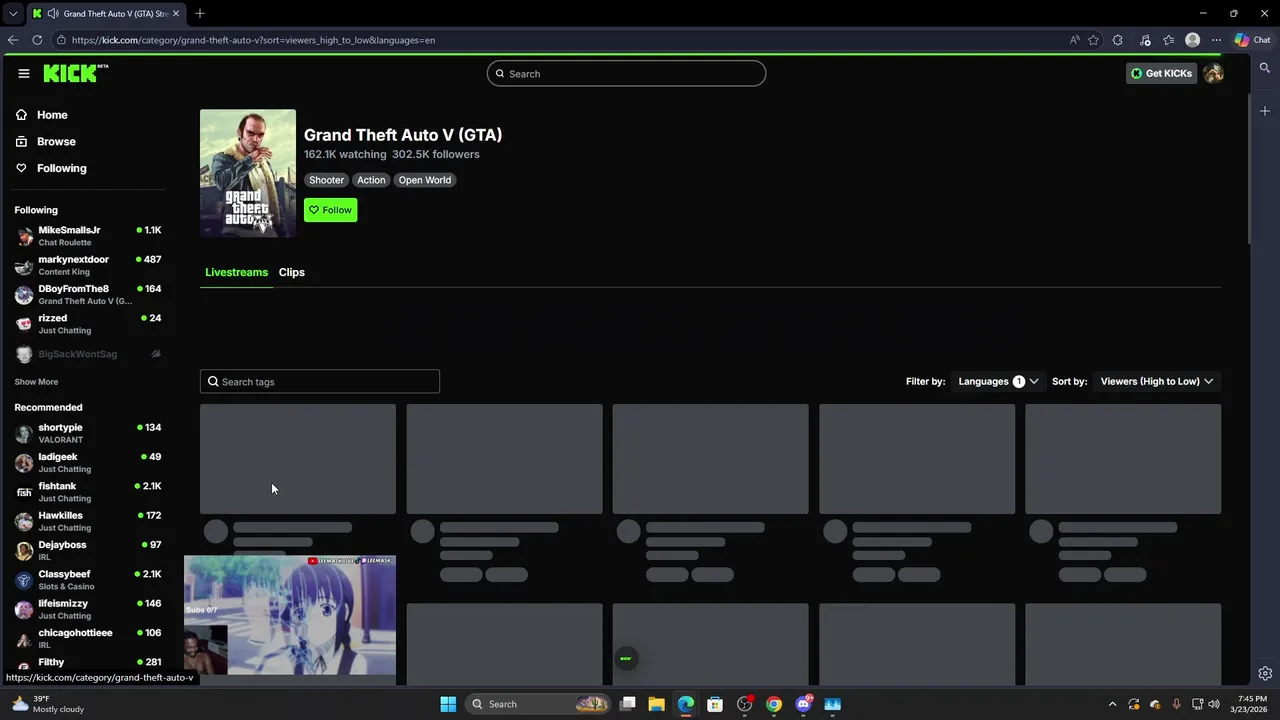Open markynextdoor channel in Following
This screenshot has height=720, width=1280.
[88, 265]
